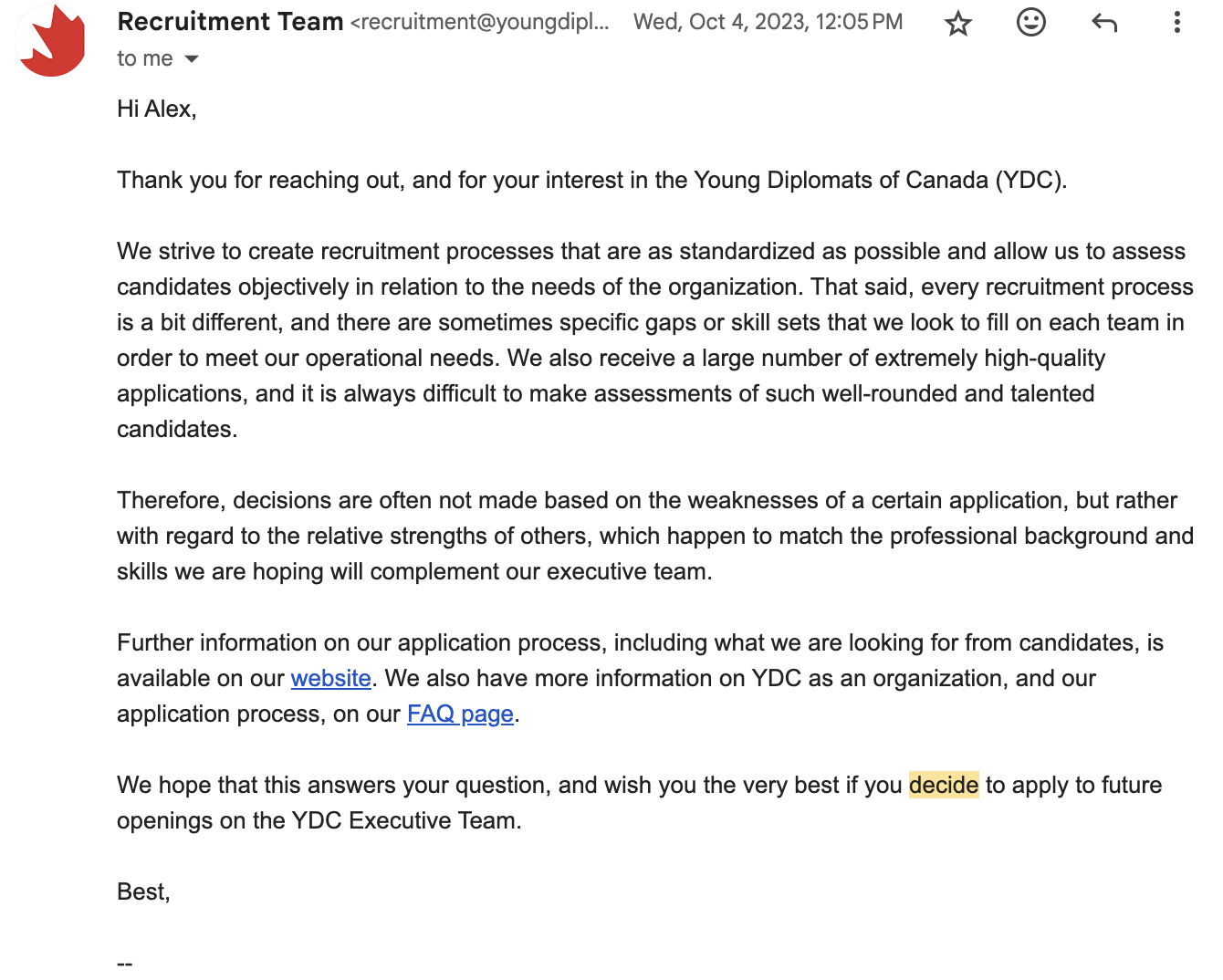Click the "We hope that this answers" sentence

pos(511,786)
